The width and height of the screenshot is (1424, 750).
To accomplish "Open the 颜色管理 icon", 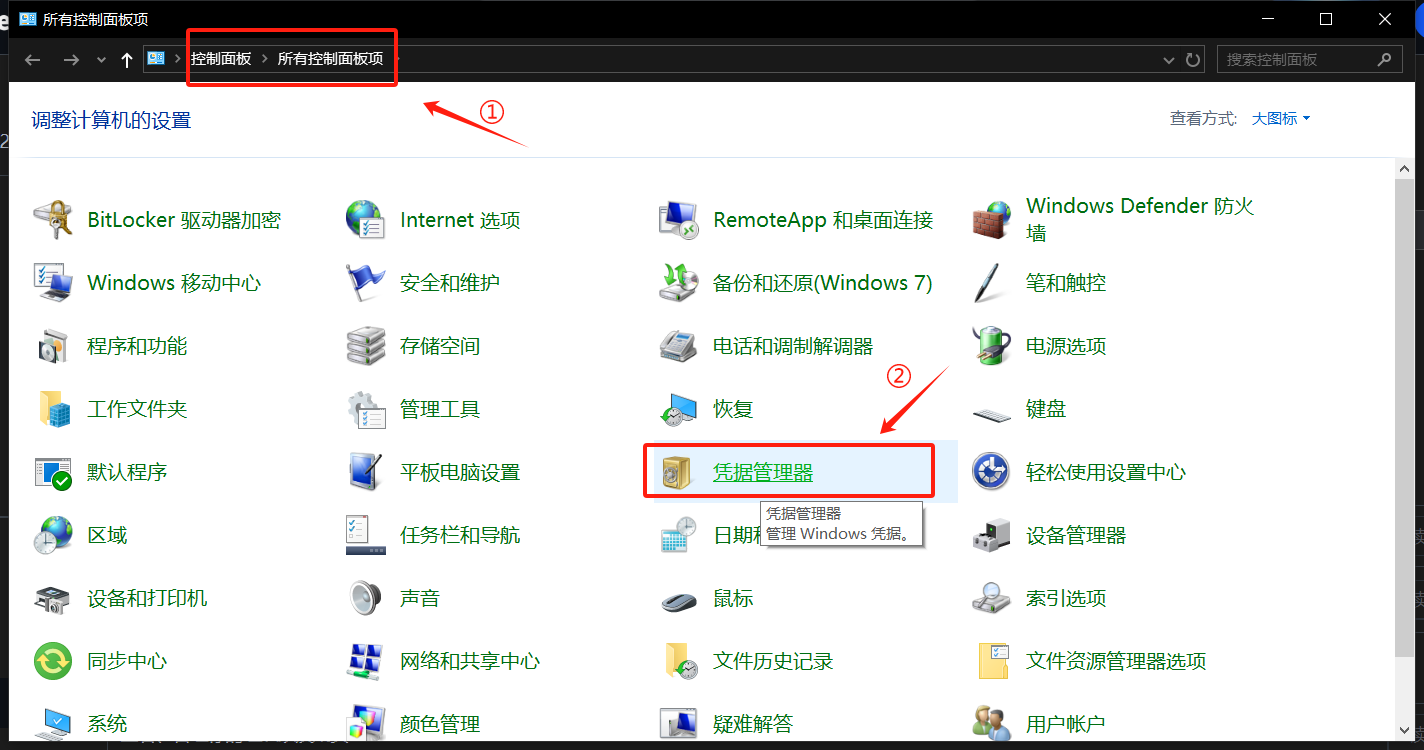I will tap(365, 722).
